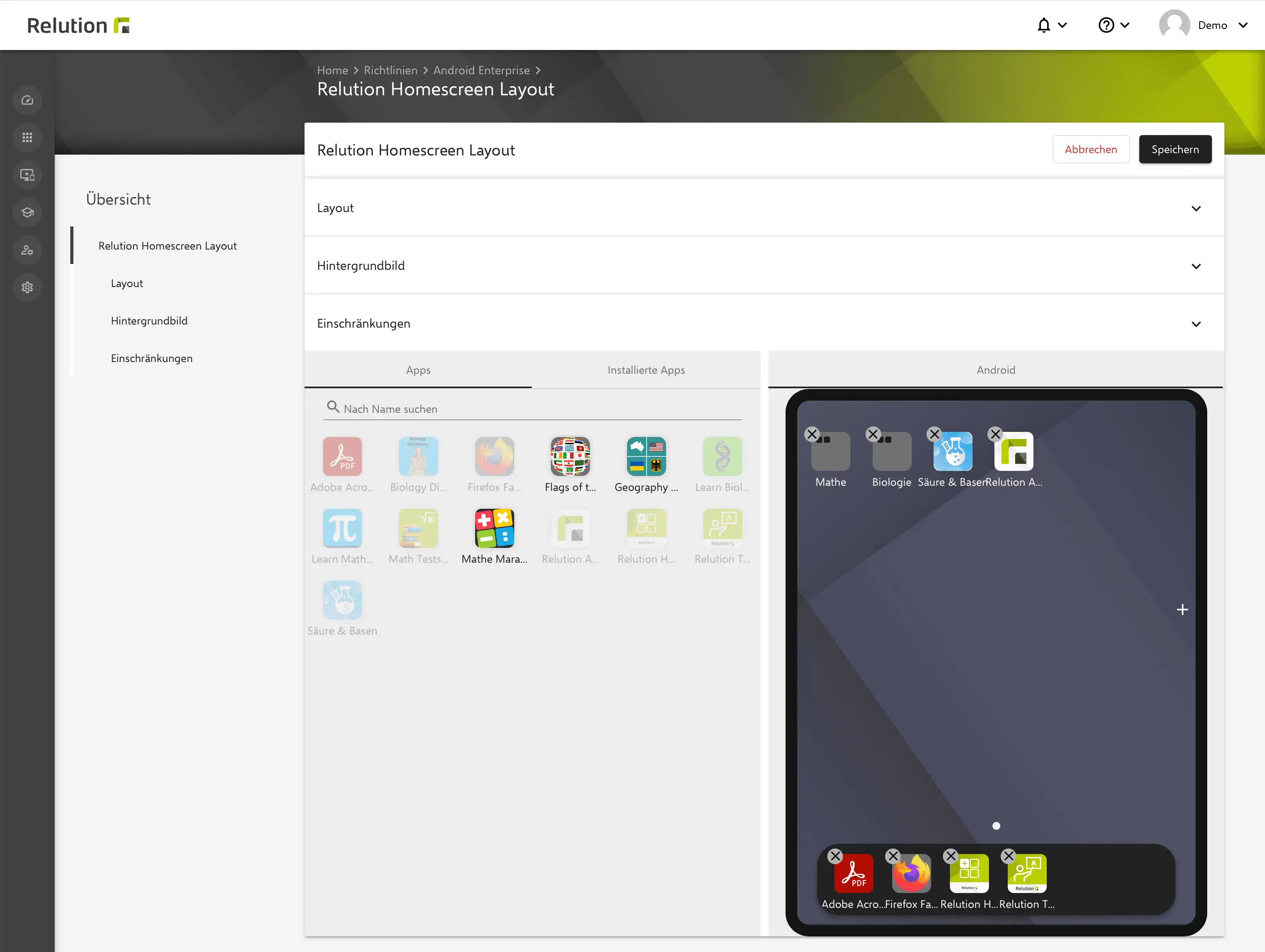Select the Android tab
This screenshot has width=1265, height=952.
coord(996,370)
